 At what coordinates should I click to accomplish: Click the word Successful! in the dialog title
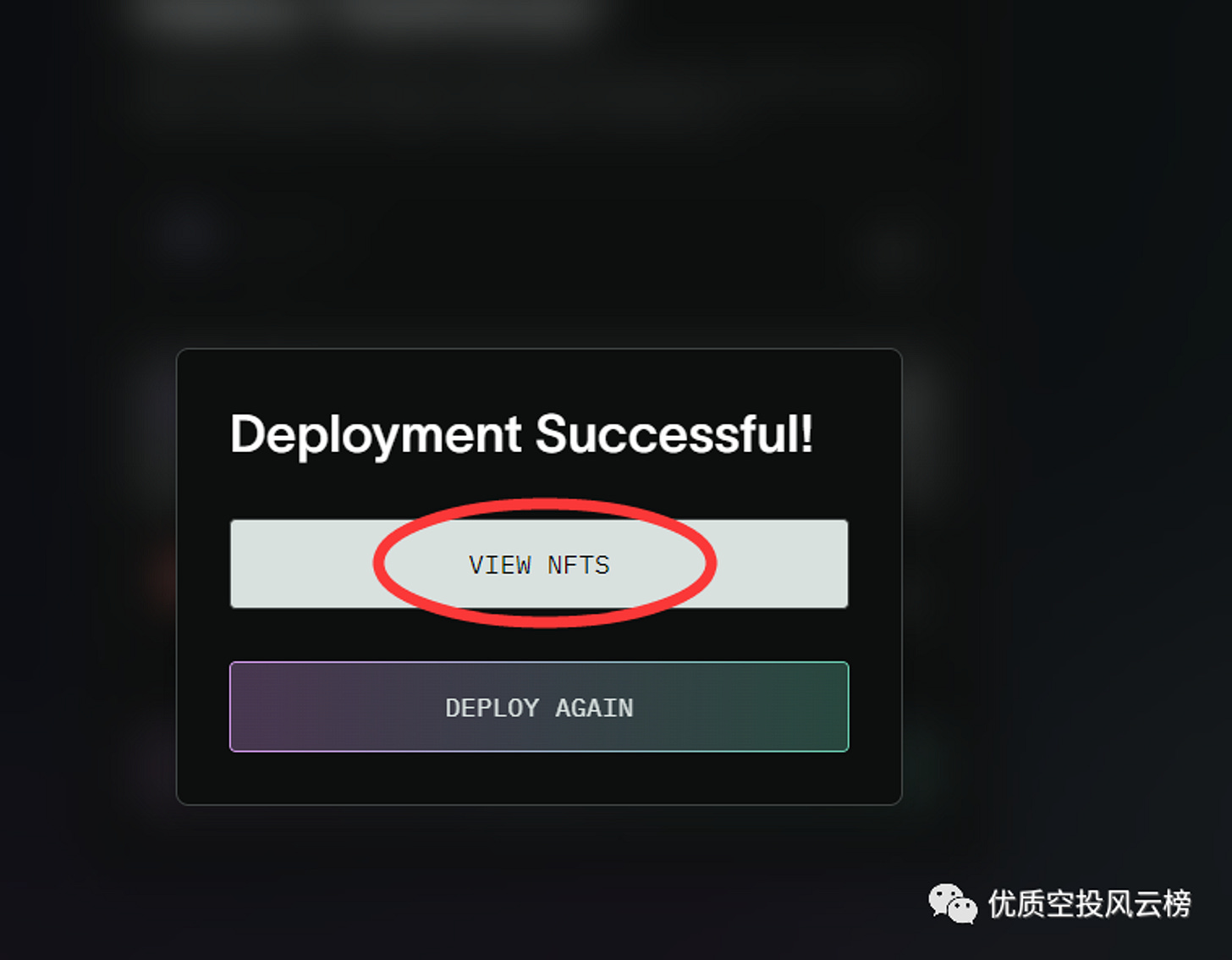(x=674, y=434)
